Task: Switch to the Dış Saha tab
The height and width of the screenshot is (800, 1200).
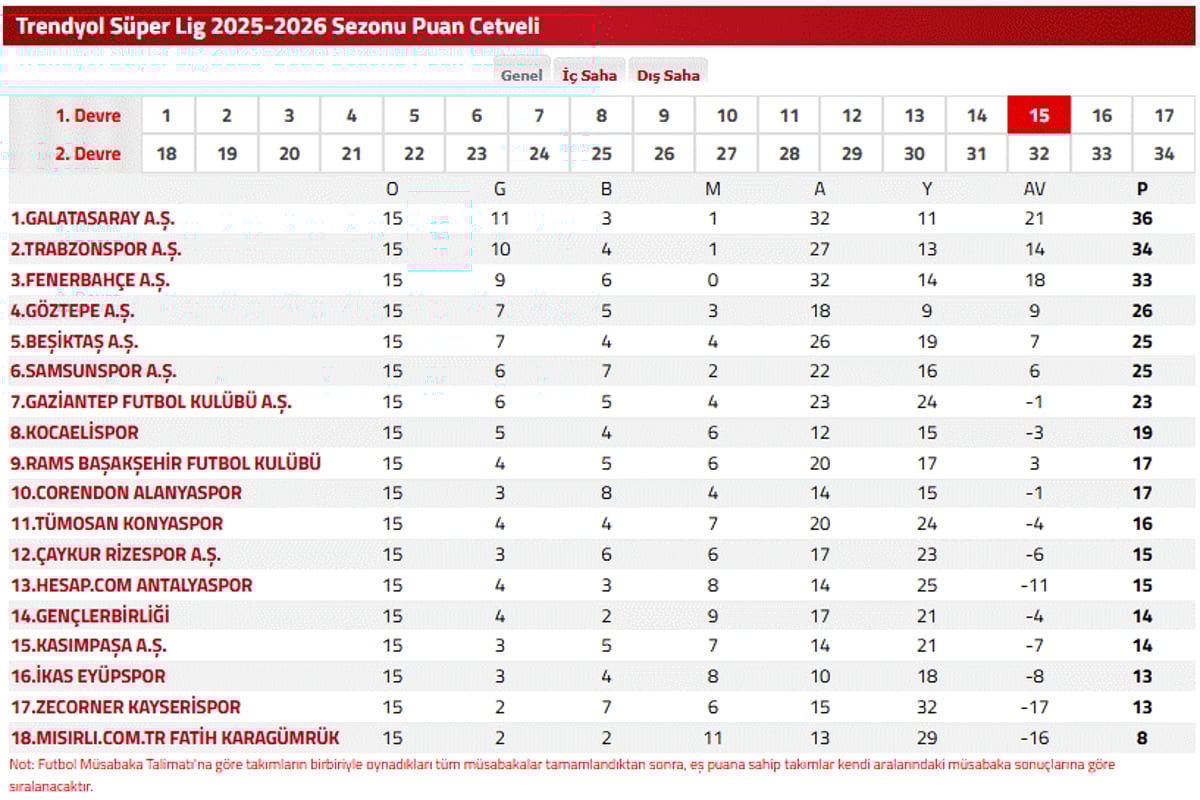Action: pos(668,75)
